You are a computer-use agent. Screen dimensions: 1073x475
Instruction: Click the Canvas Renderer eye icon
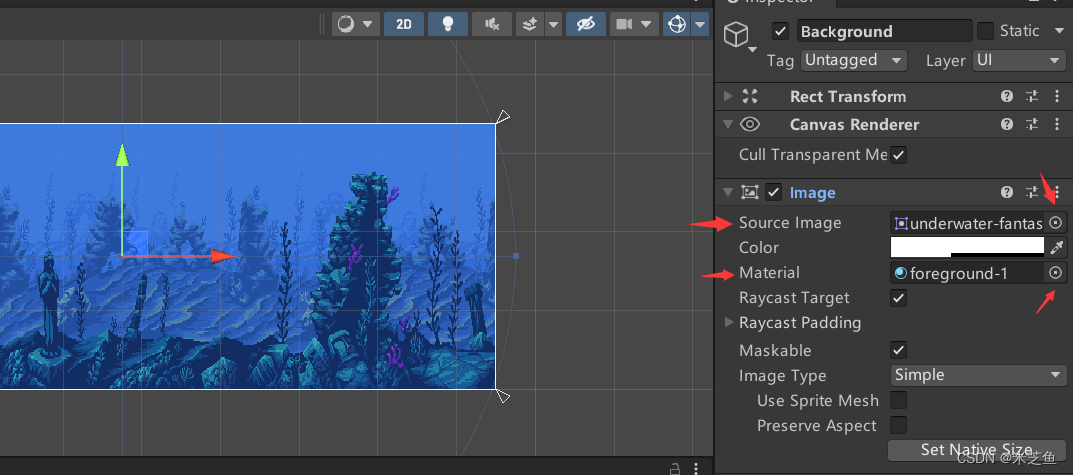pyautogui.click(x=750, y=124)
